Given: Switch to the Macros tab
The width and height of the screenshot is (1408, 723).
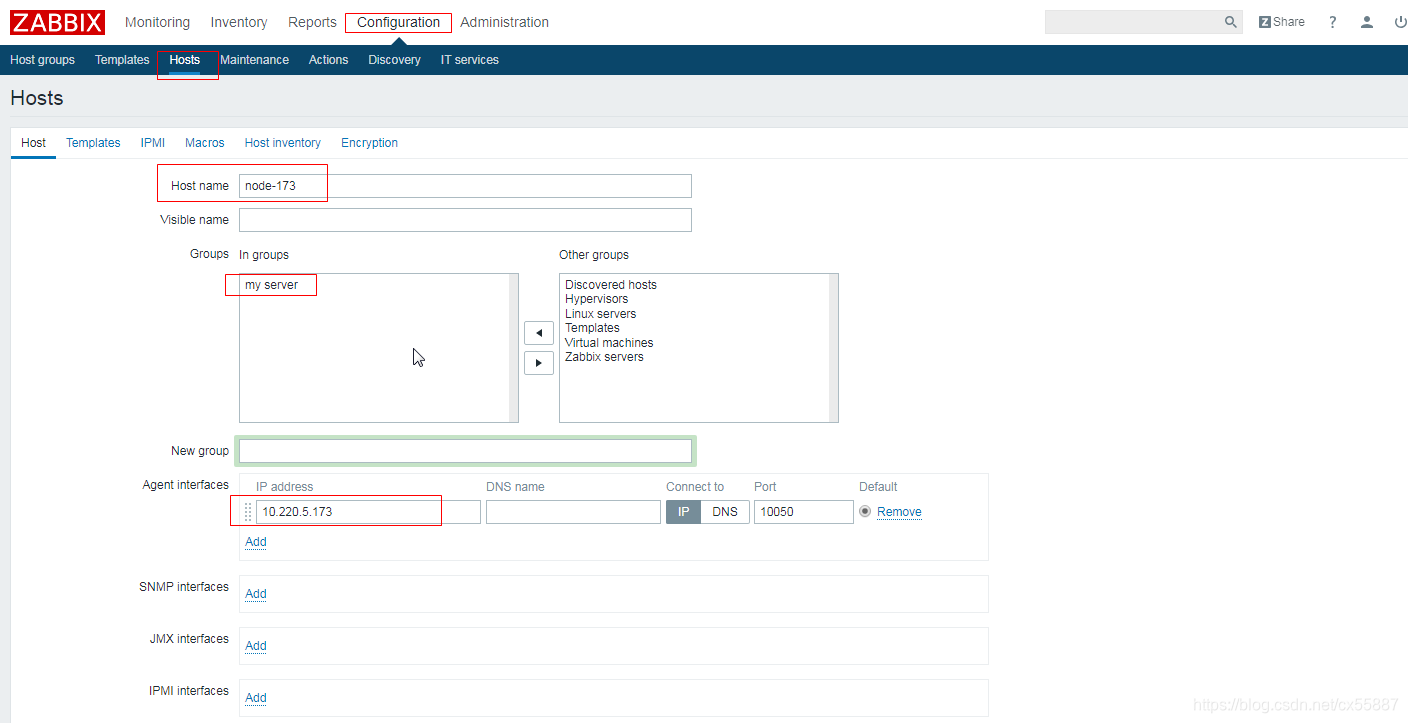Looking at the screenshot, I should [x=205, y=143].
